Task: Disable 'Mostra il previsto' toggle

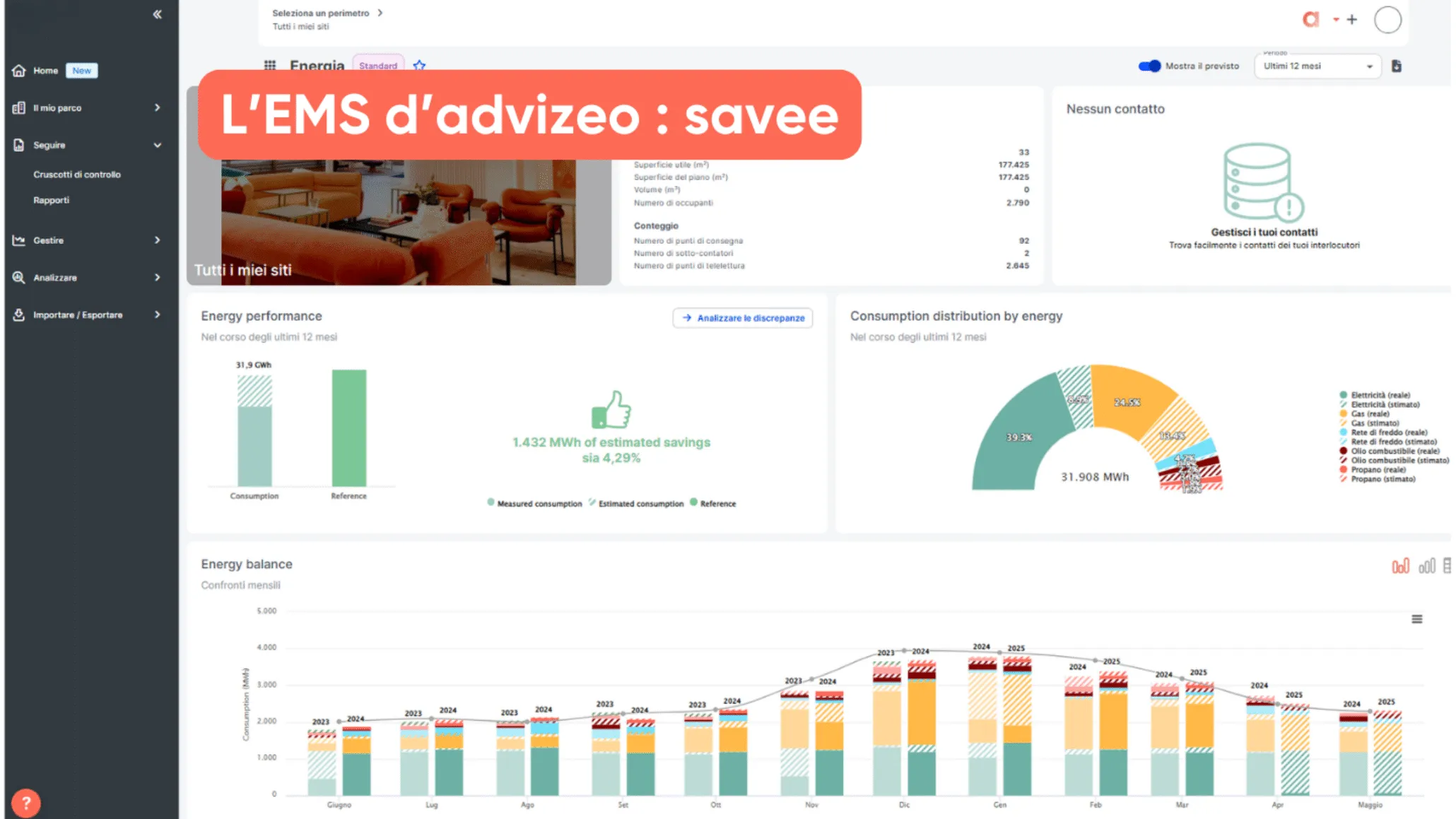Action: point(1149,66)
